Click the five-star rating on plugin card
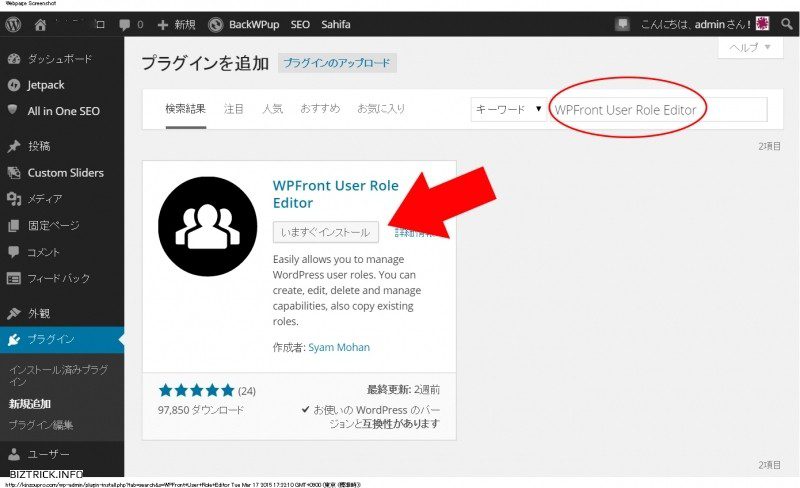800x488 pixels. tap(196, 391)
